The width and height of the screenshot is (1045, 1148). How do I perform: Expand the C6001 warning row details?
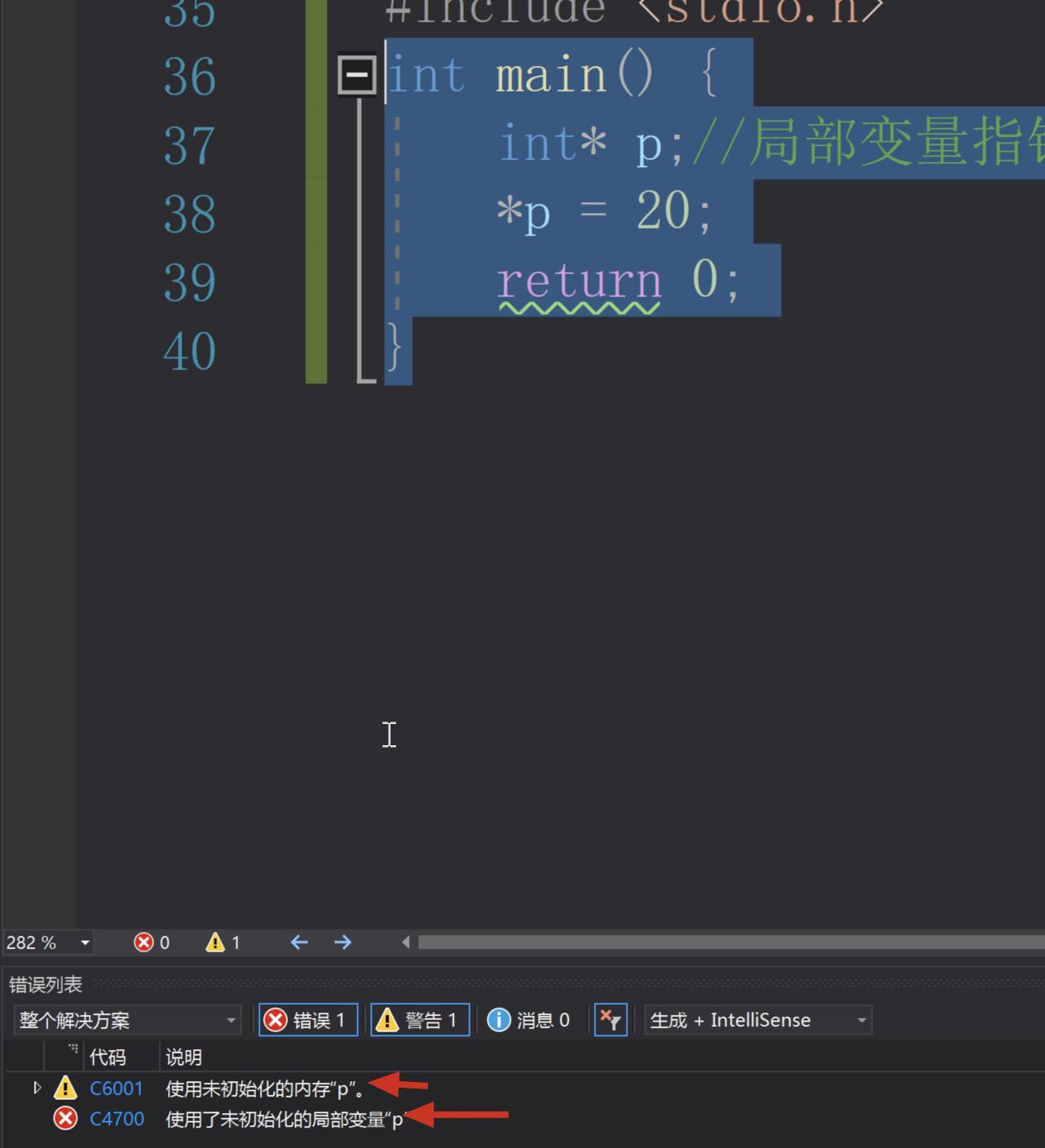(37, 1088)
